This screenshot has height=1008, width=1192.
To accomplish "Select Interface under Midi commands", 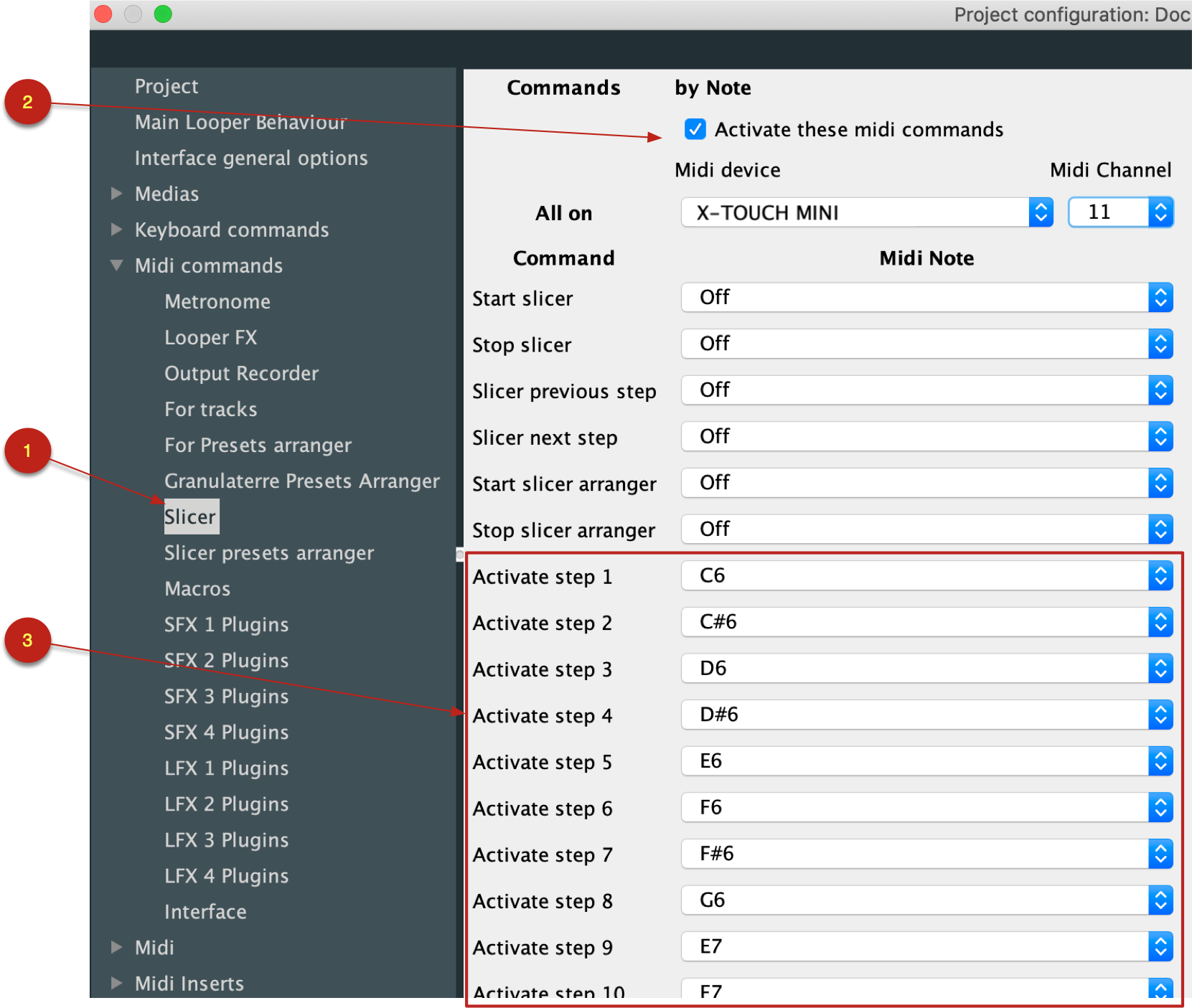I will point(205,911).
